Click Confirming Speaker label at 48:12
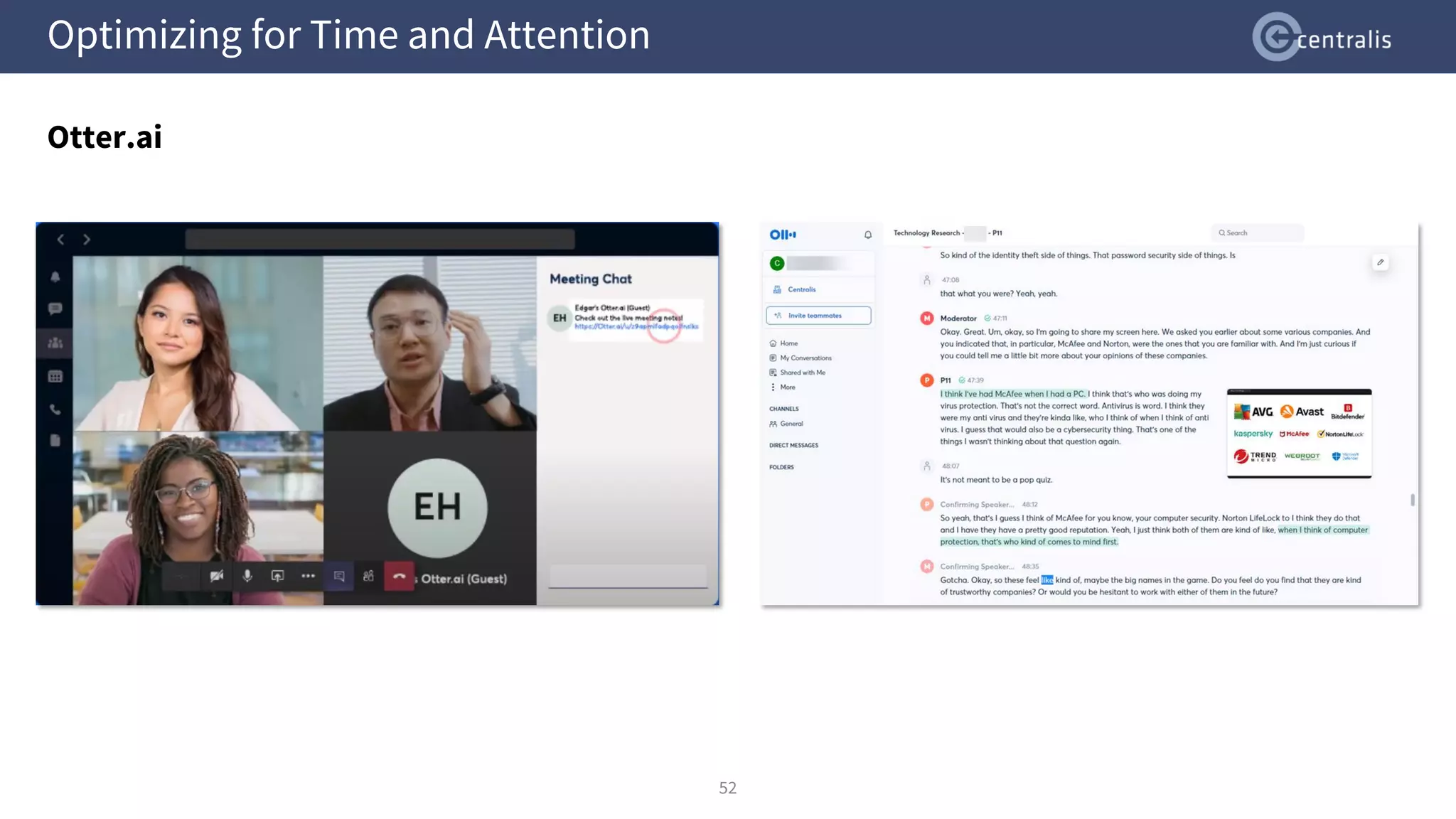The image size is (1456, 819). (977, 505)
